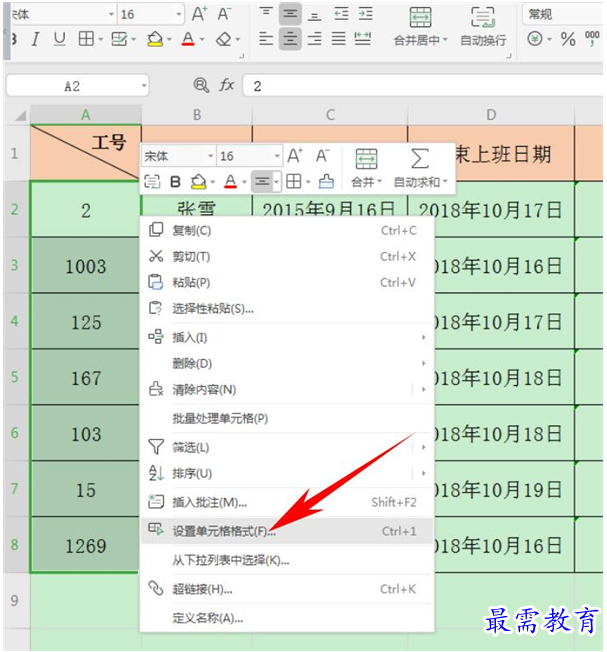Click the 自动换行 wrap text button
The width and height of the screenshot is (607, 652).
click(483, 26)
